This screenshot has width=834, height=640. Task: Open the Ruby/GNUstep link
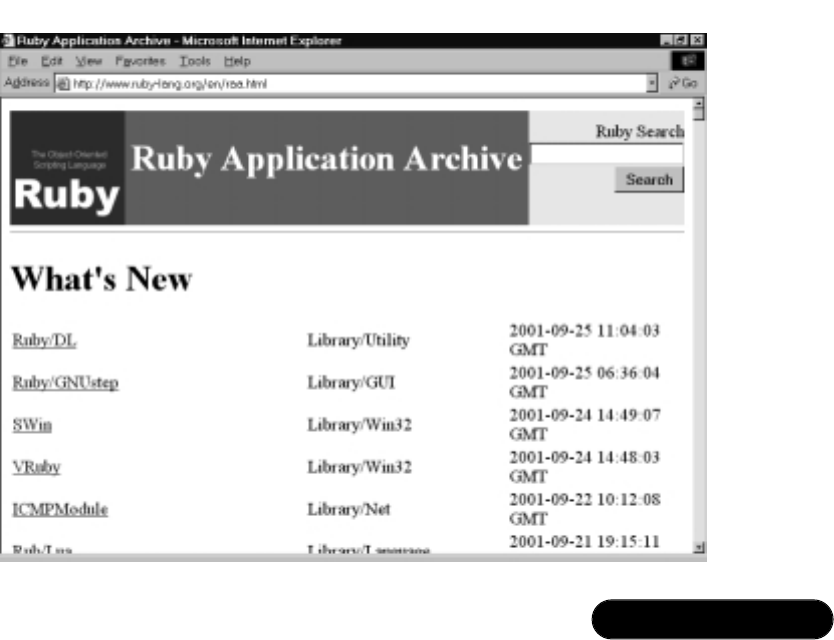click(x=65, y=383)
